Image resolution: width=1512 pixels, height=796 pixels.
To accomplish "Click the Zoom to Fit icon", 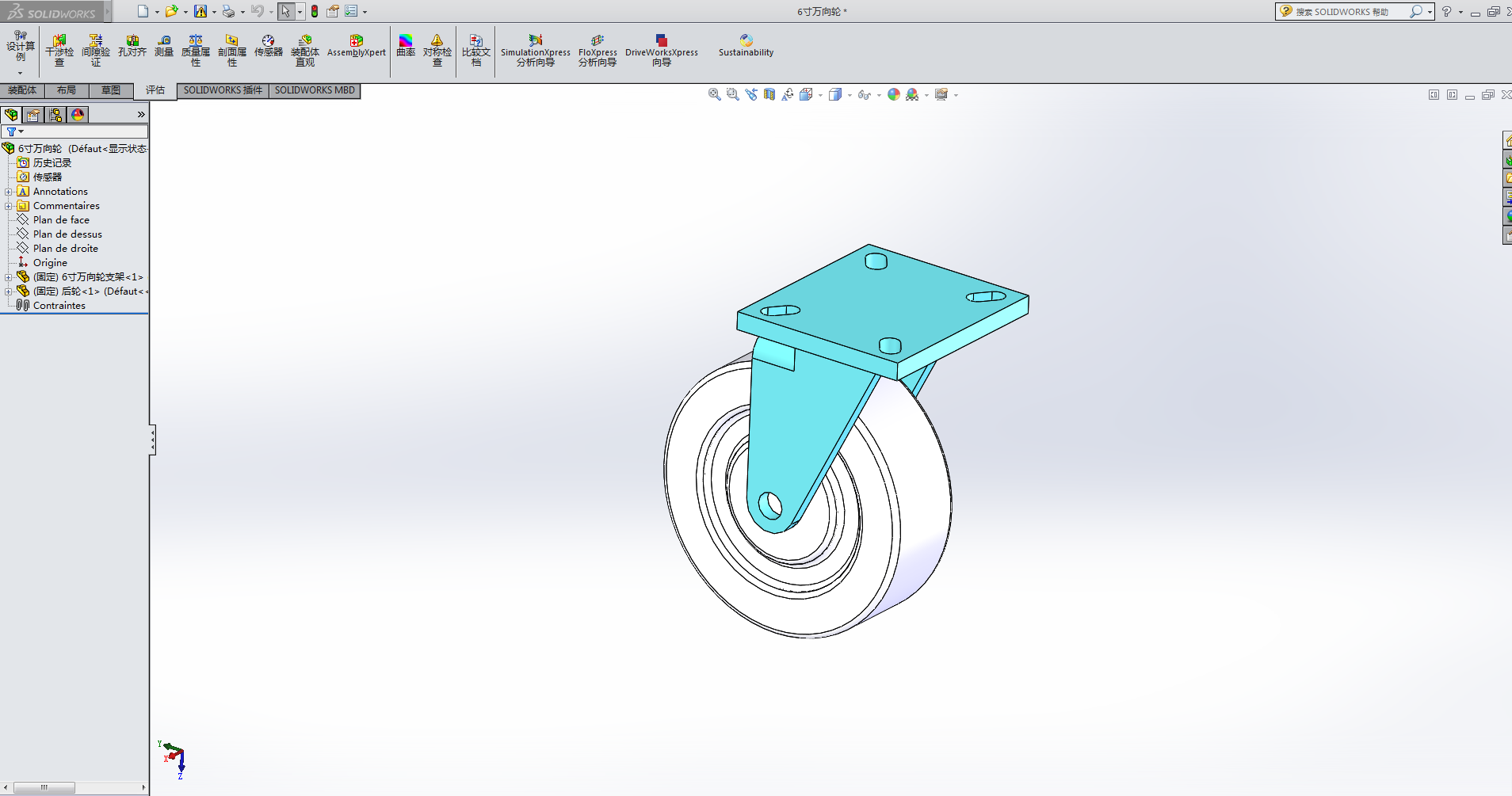I will pyautogui.click(x=714, y=94).
